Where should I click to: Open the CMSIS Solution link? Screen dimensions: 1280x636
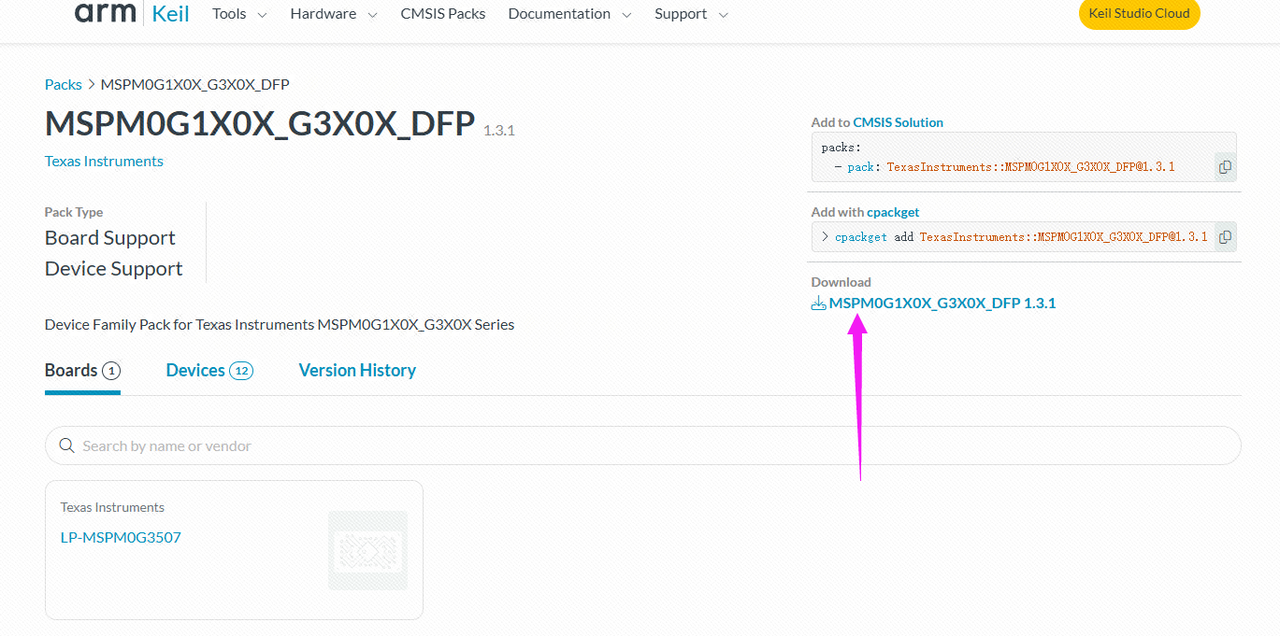coord(898,122)
